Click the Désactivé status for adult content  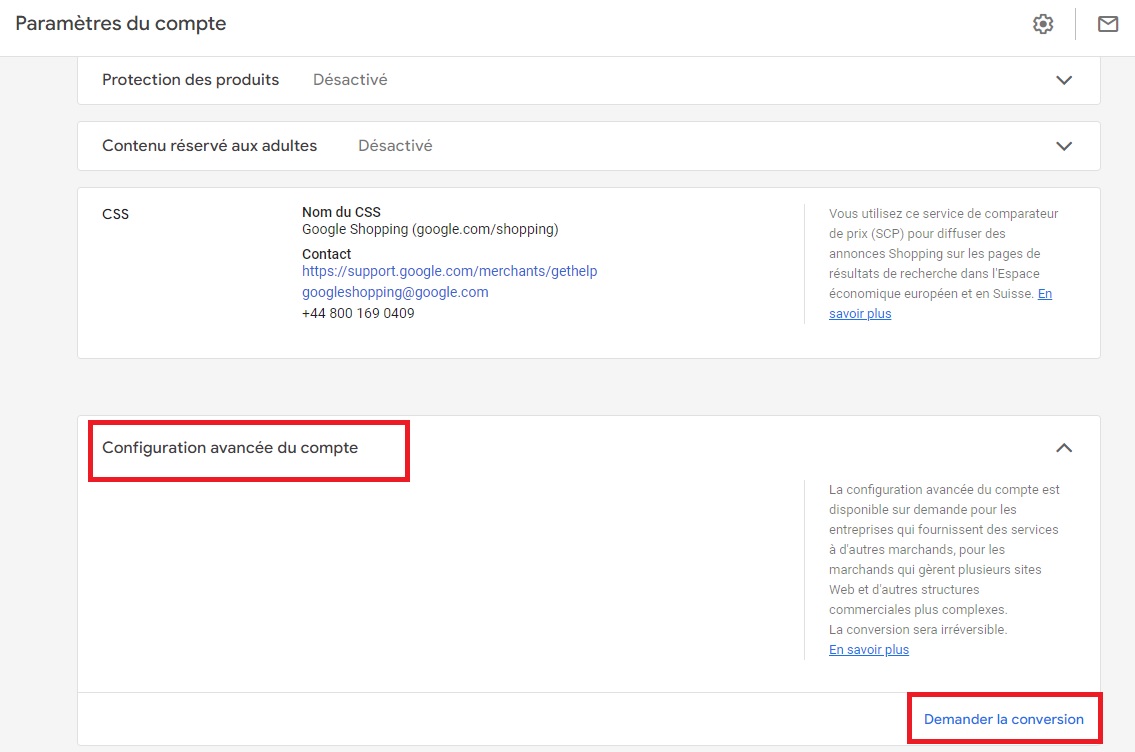coord(395,145)
